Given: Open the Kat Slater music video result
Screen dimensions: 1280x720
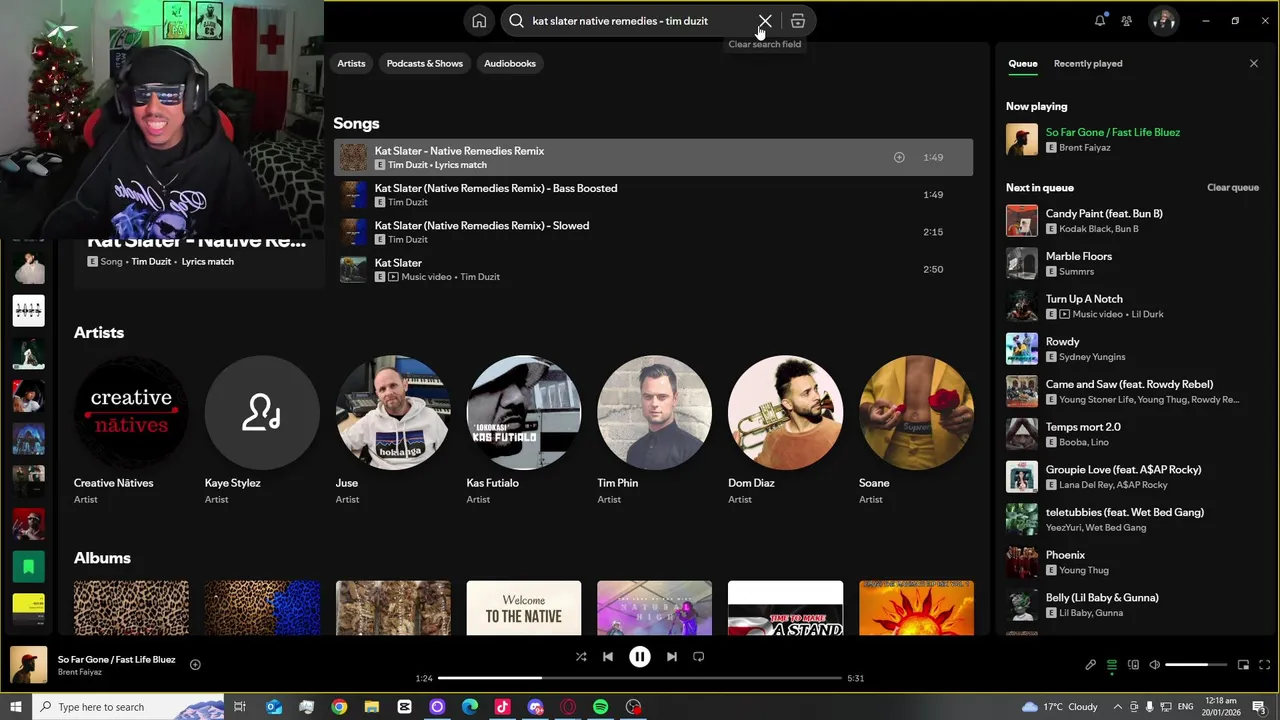Looking at the screenshot, I should click(x=653, y=269).
